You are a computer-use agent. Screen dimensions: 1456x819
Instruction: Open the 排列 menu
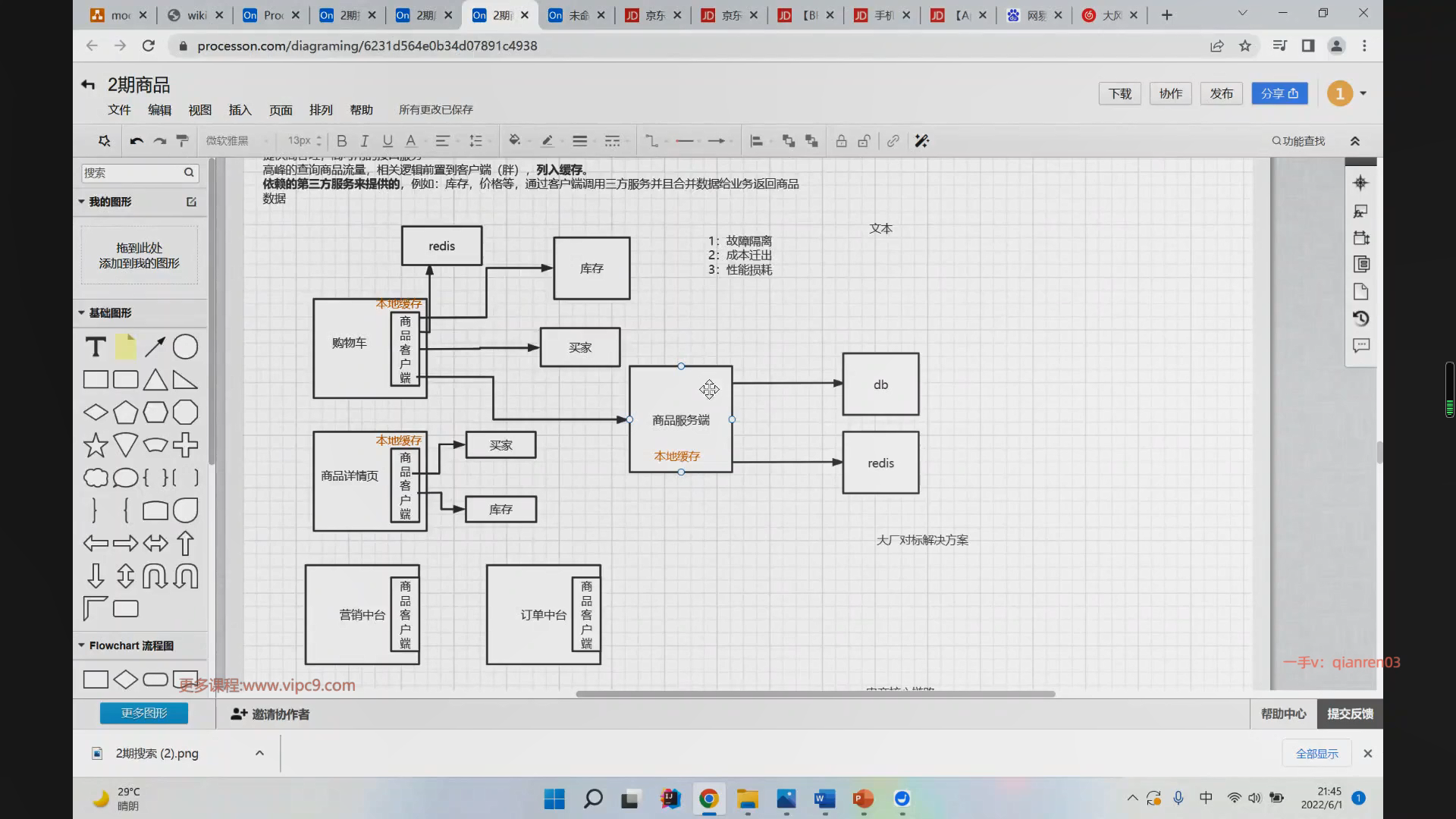pyautogui.click(x=321, y=110)
